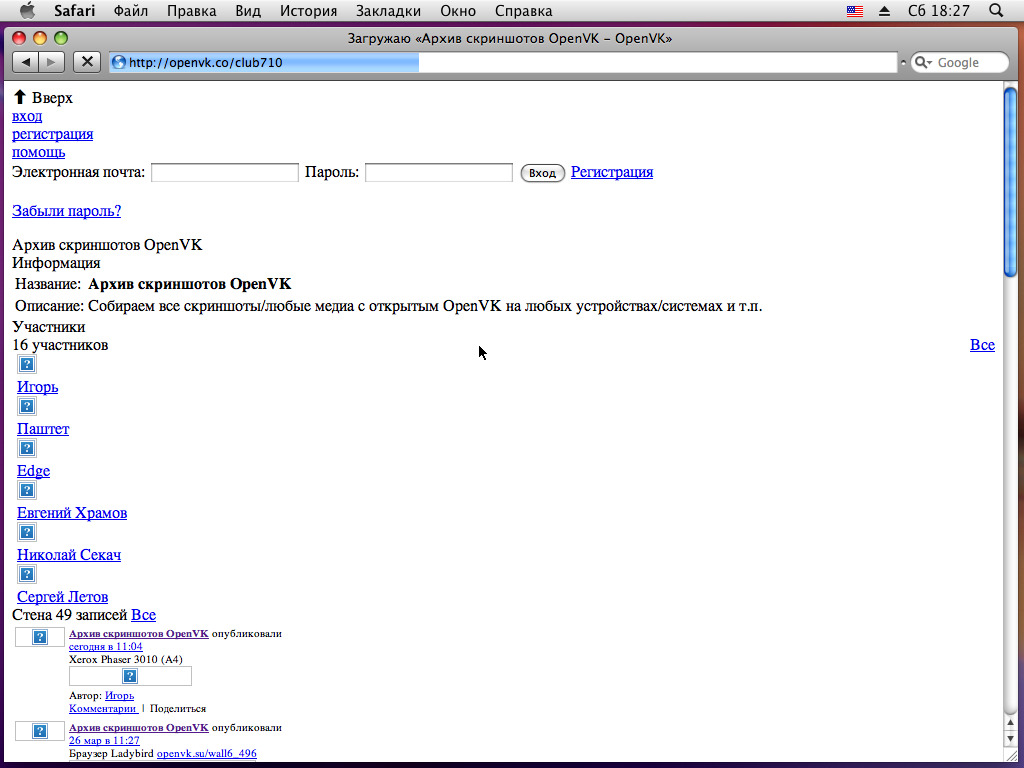
Task: Click the Забыли пароль? link
Action: [x=66, y=211]
